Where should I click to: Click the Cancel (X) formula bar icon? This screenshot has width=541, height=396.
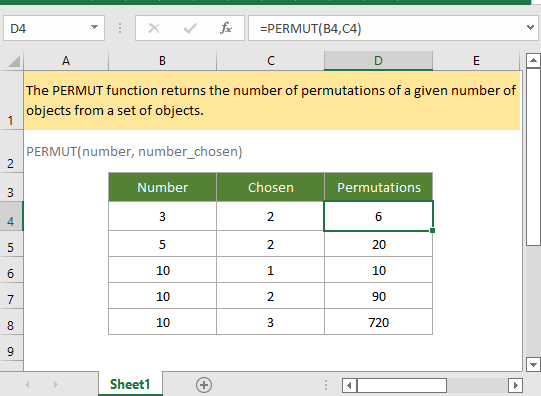154,28
